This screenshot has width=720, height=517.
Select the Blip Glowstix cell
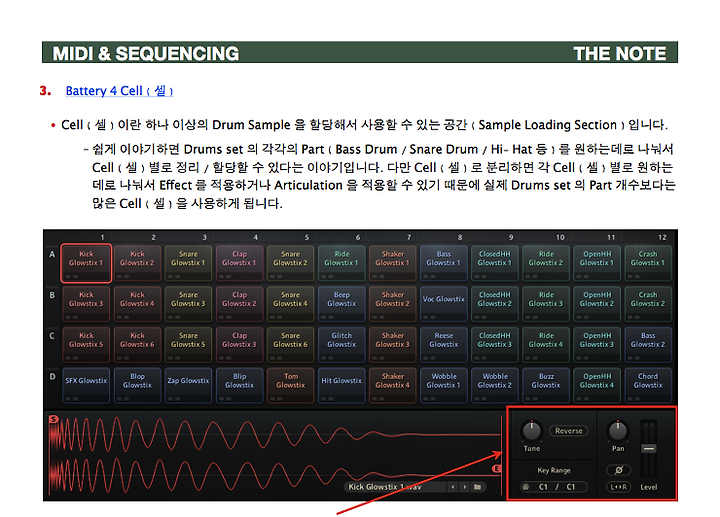click(239, 385)
